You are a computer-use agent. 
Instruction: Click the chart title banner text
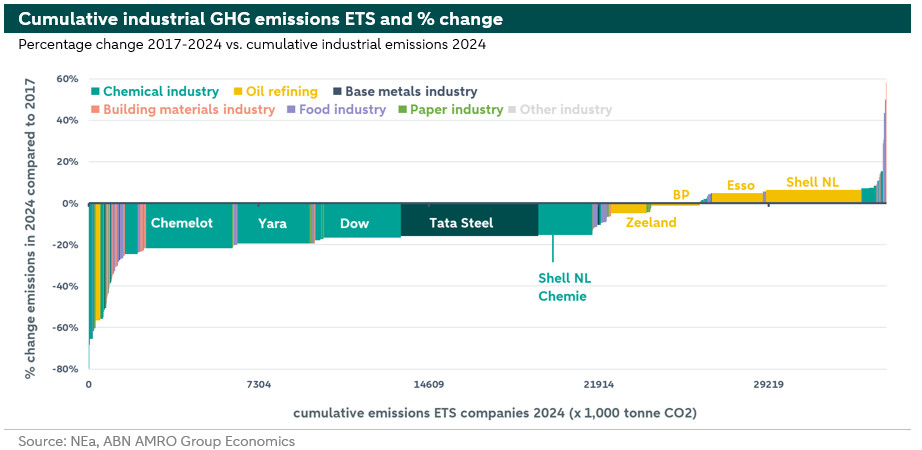[x=260, y=19]
